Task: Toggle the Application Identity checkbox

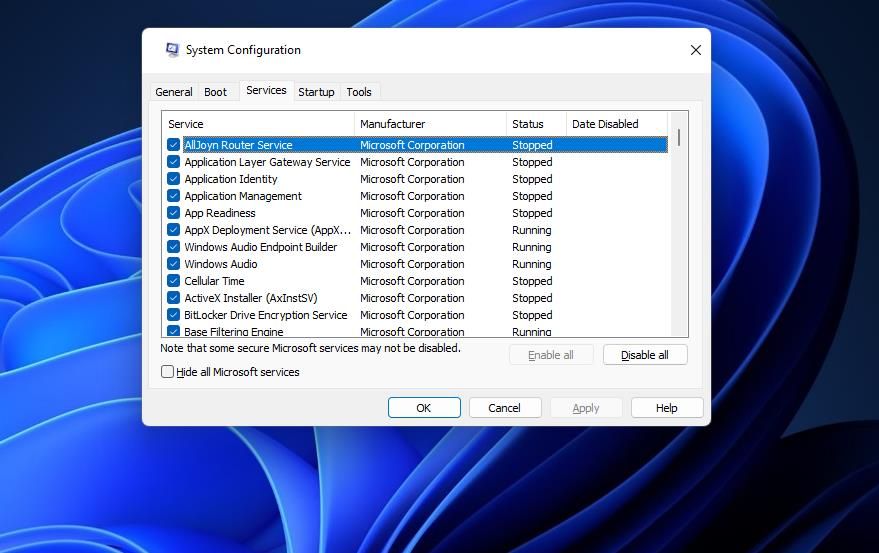Action: tap(173, 179)
